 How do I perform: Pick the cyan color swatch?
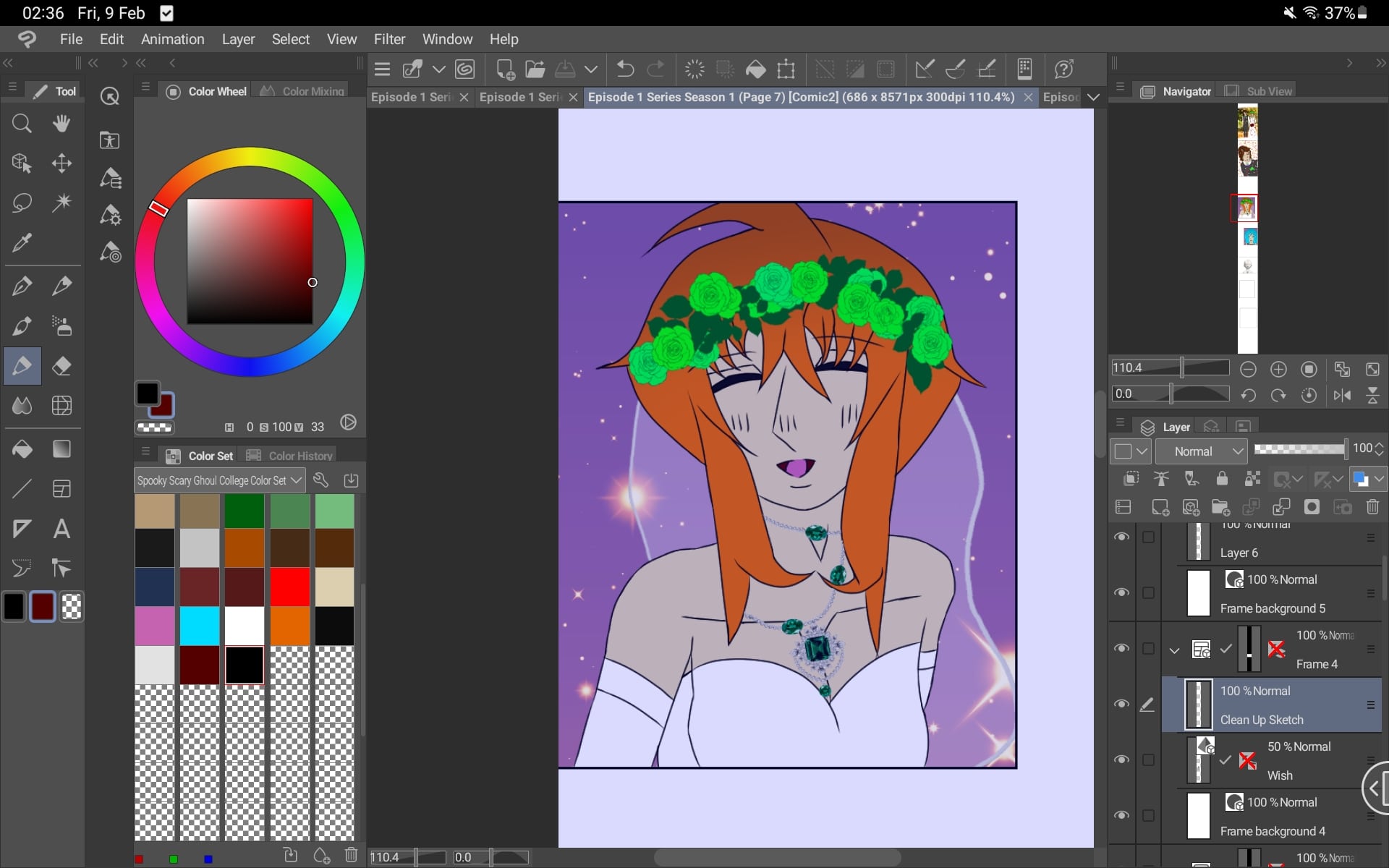(x=199, y=626)
